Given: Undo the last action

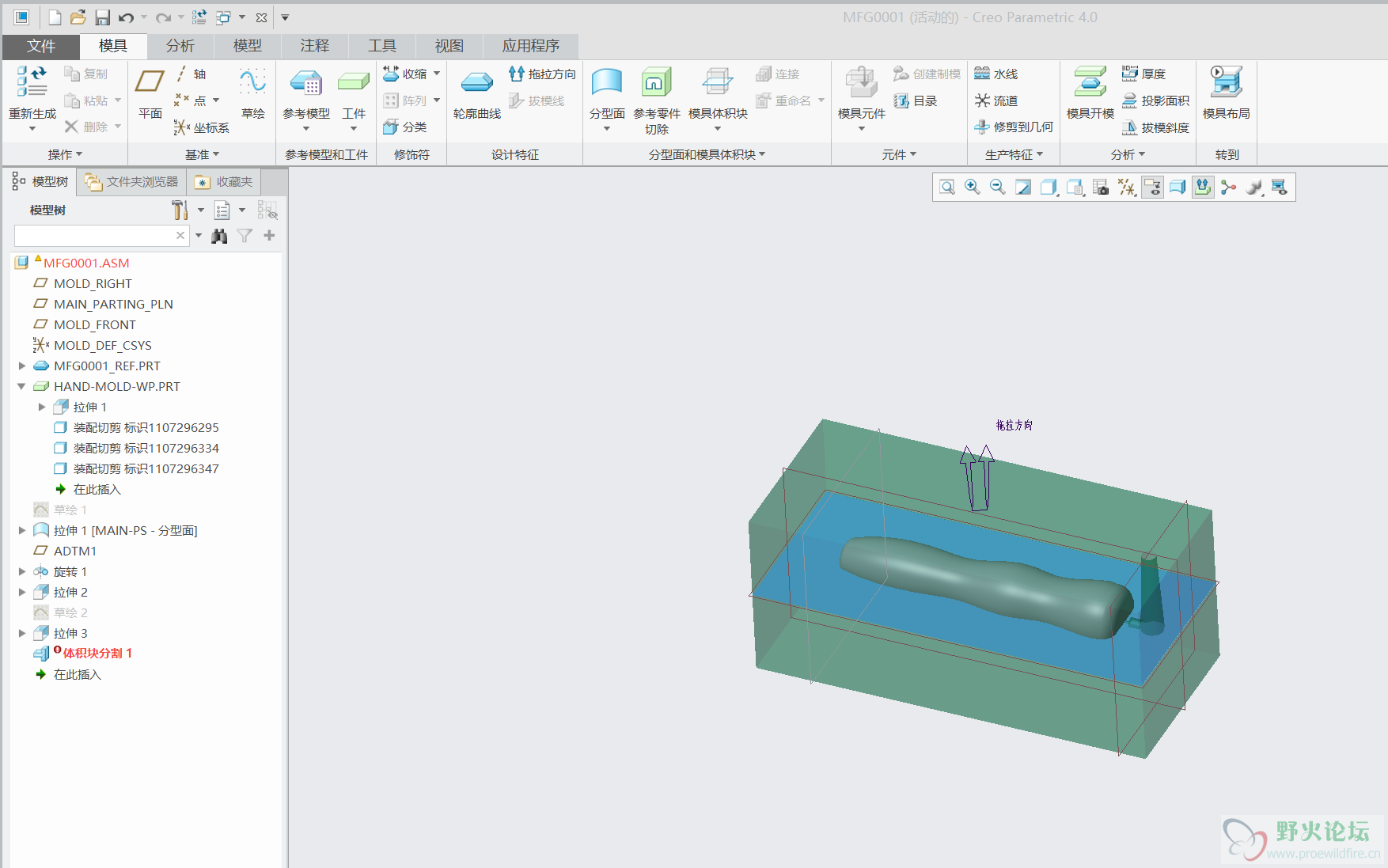Looking at the screenshot, I should click(126, 17).
